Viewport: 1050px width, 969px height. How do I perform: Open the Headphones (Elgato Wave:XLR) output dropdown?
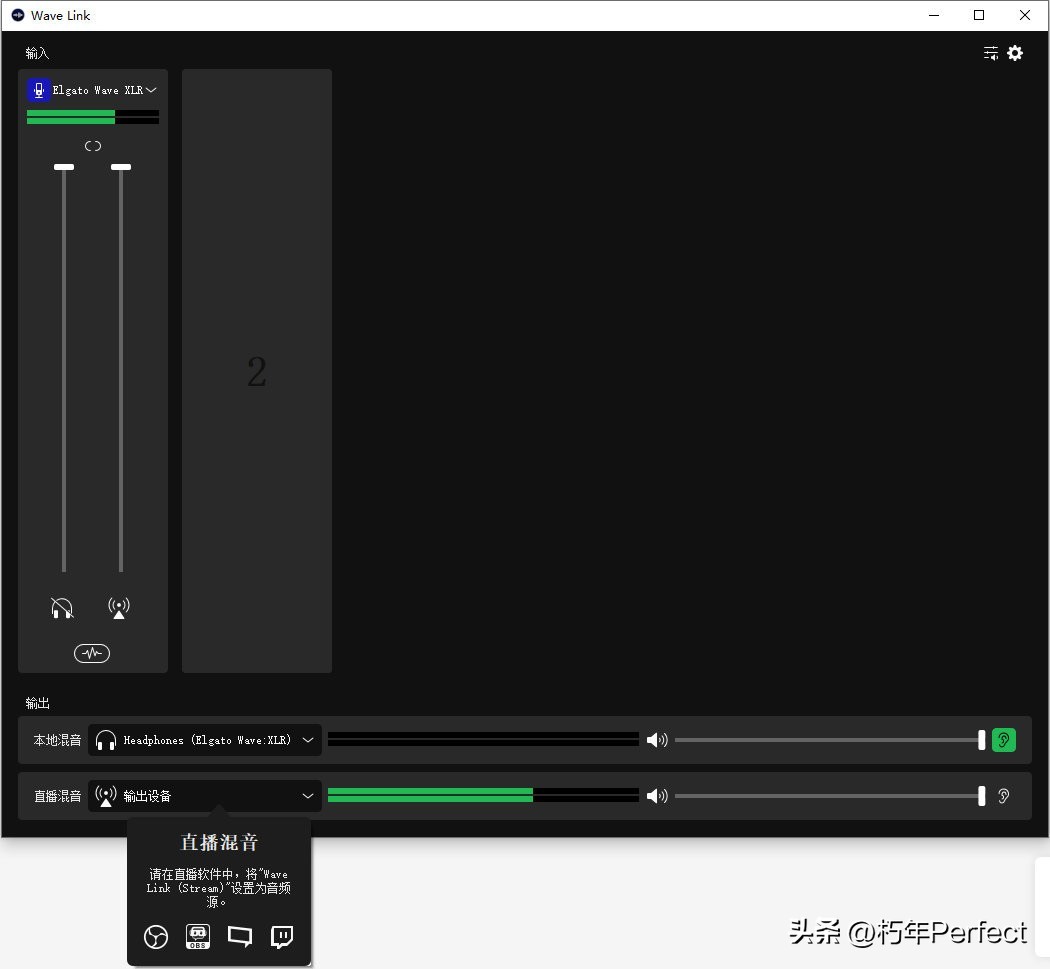pos(205,740)
